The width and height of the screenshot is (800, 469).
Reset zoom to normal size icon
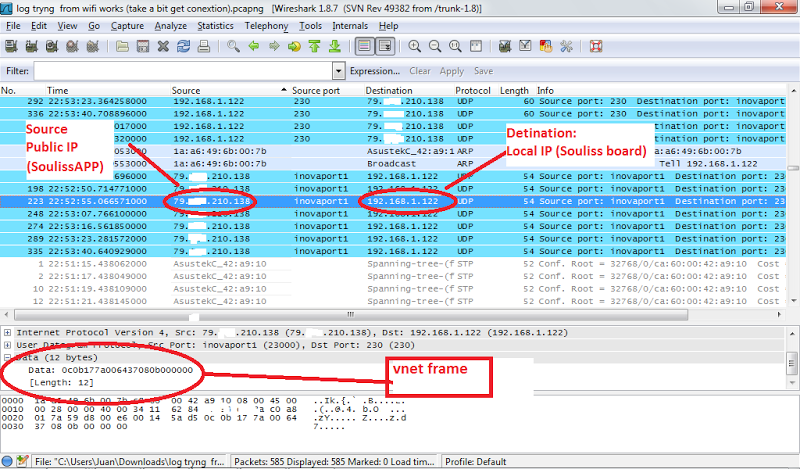tap(455, 46)
